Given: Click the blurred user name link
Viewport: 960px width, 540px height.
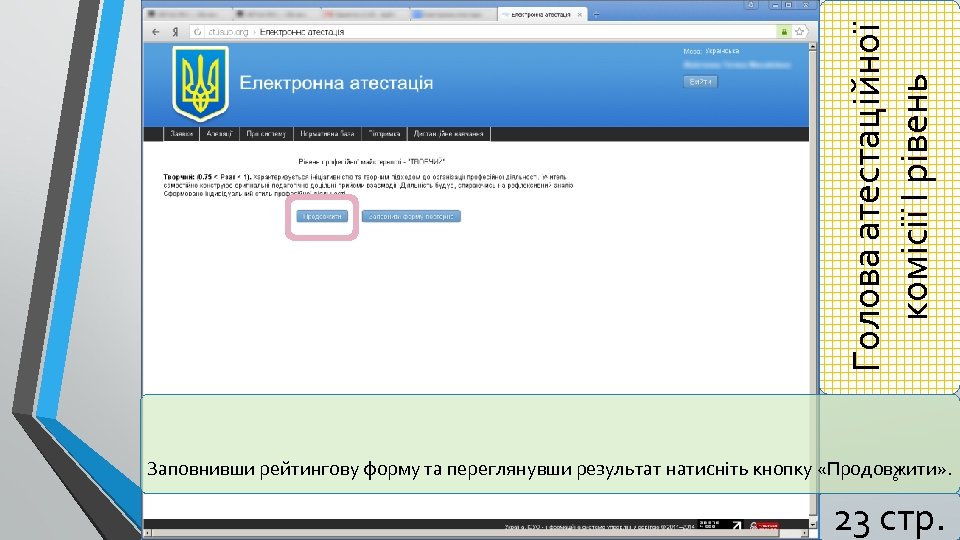Looking at the screenshot, I should point(737,64).
